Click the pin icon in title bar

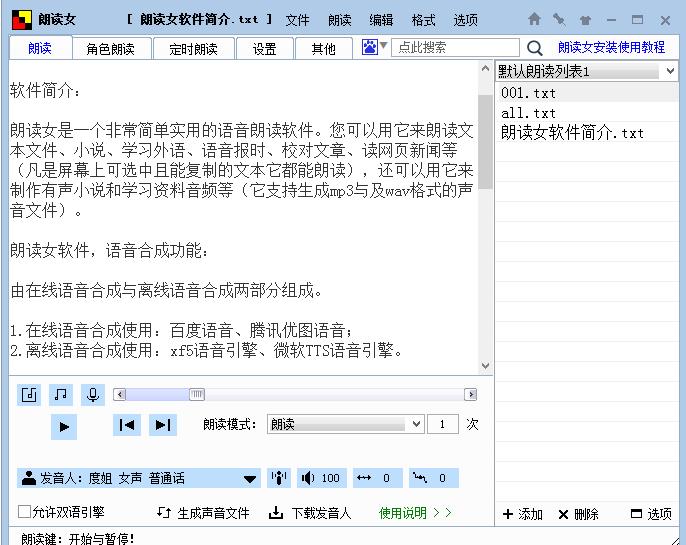pyautogui.click(x=560, y=19)
